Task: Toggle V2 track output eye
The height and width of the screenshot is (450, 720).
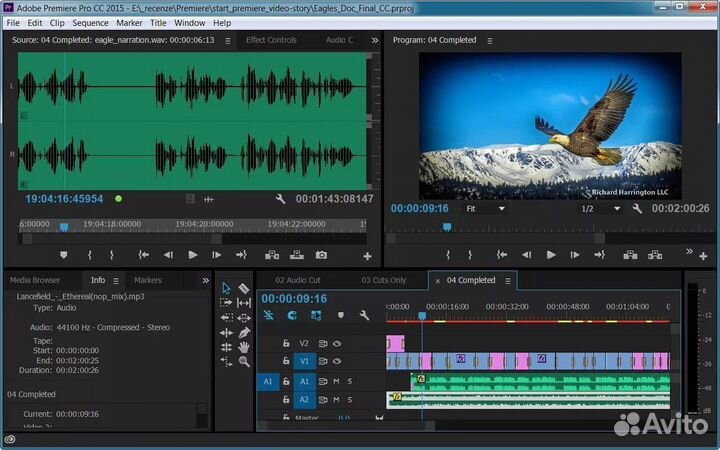Action: (x=337, y=343)
